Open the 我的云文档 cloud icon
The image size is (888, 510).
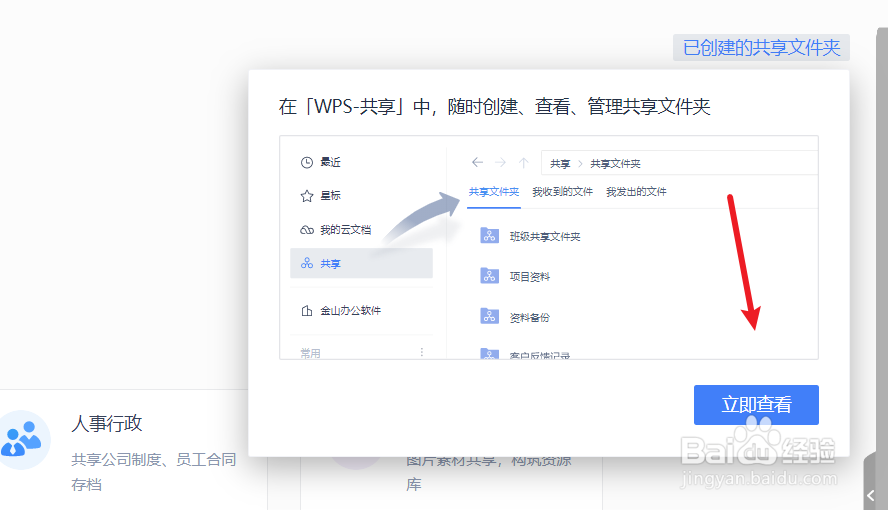(x=306, y=230)
